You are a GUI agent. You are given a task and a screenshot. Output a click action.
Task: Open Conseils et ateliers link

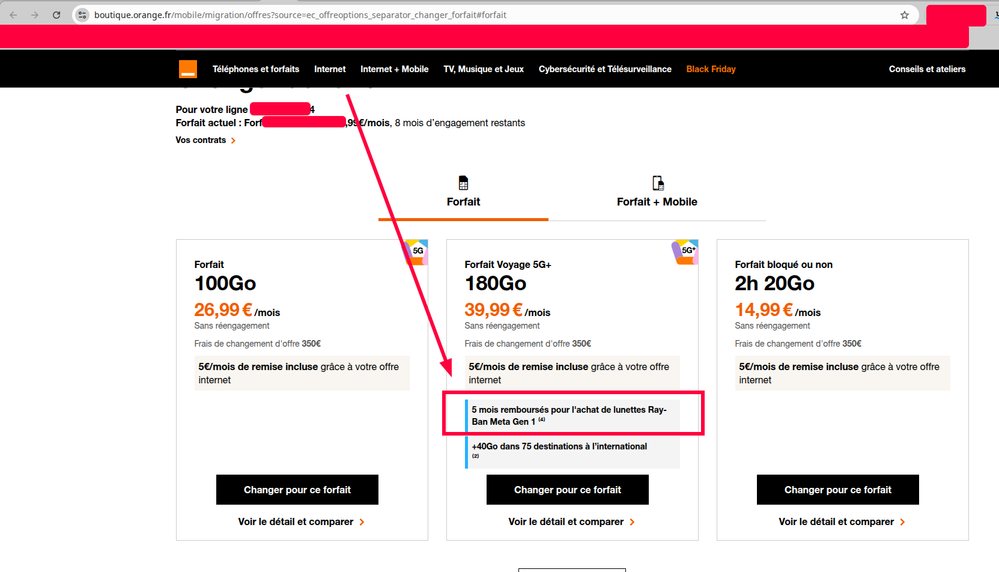point(927,69)
